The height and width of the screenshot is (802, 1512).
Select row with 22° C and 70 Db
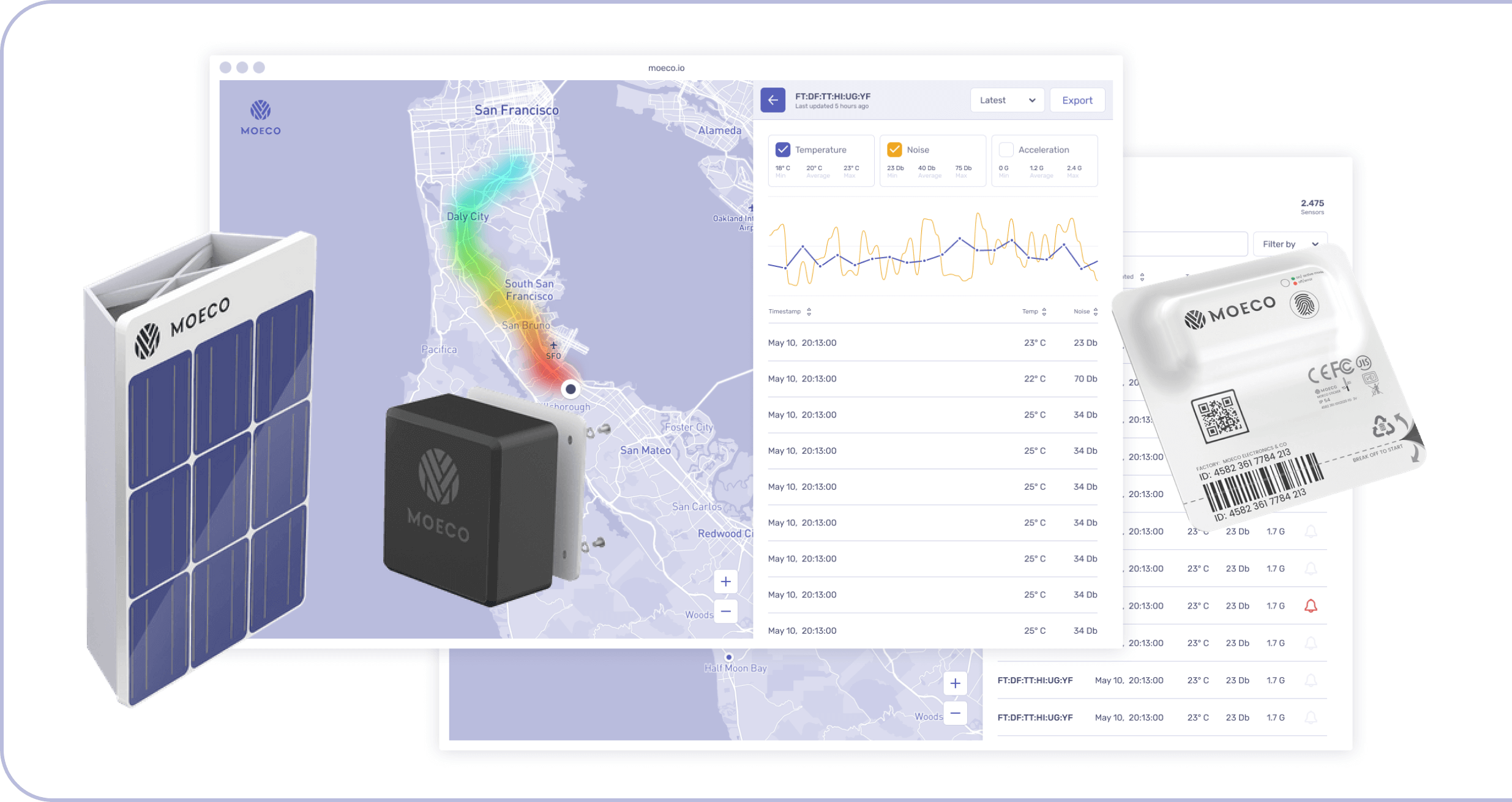tap(932, 379)
